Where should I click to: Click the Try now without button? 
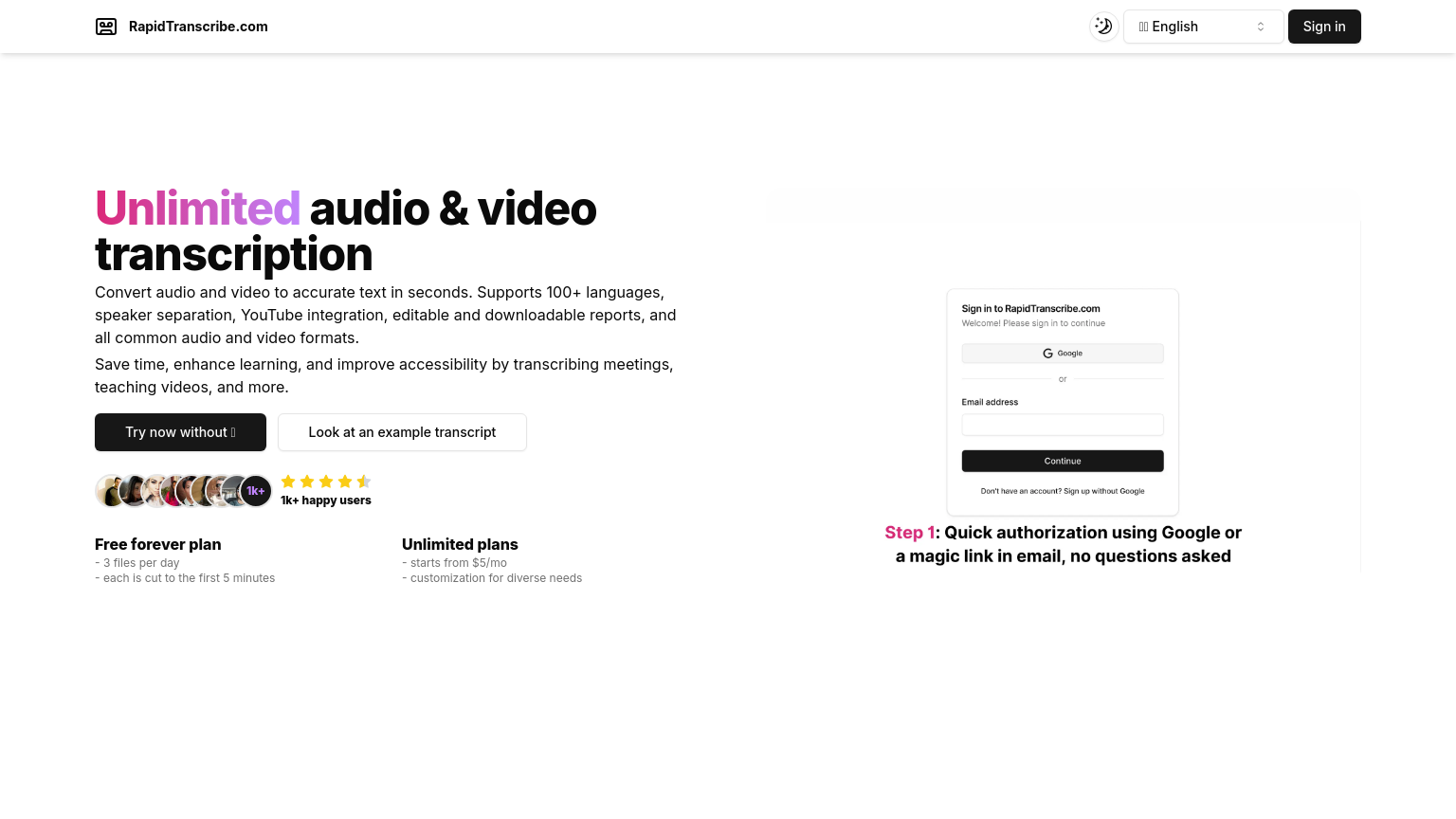tap(180, 432)
